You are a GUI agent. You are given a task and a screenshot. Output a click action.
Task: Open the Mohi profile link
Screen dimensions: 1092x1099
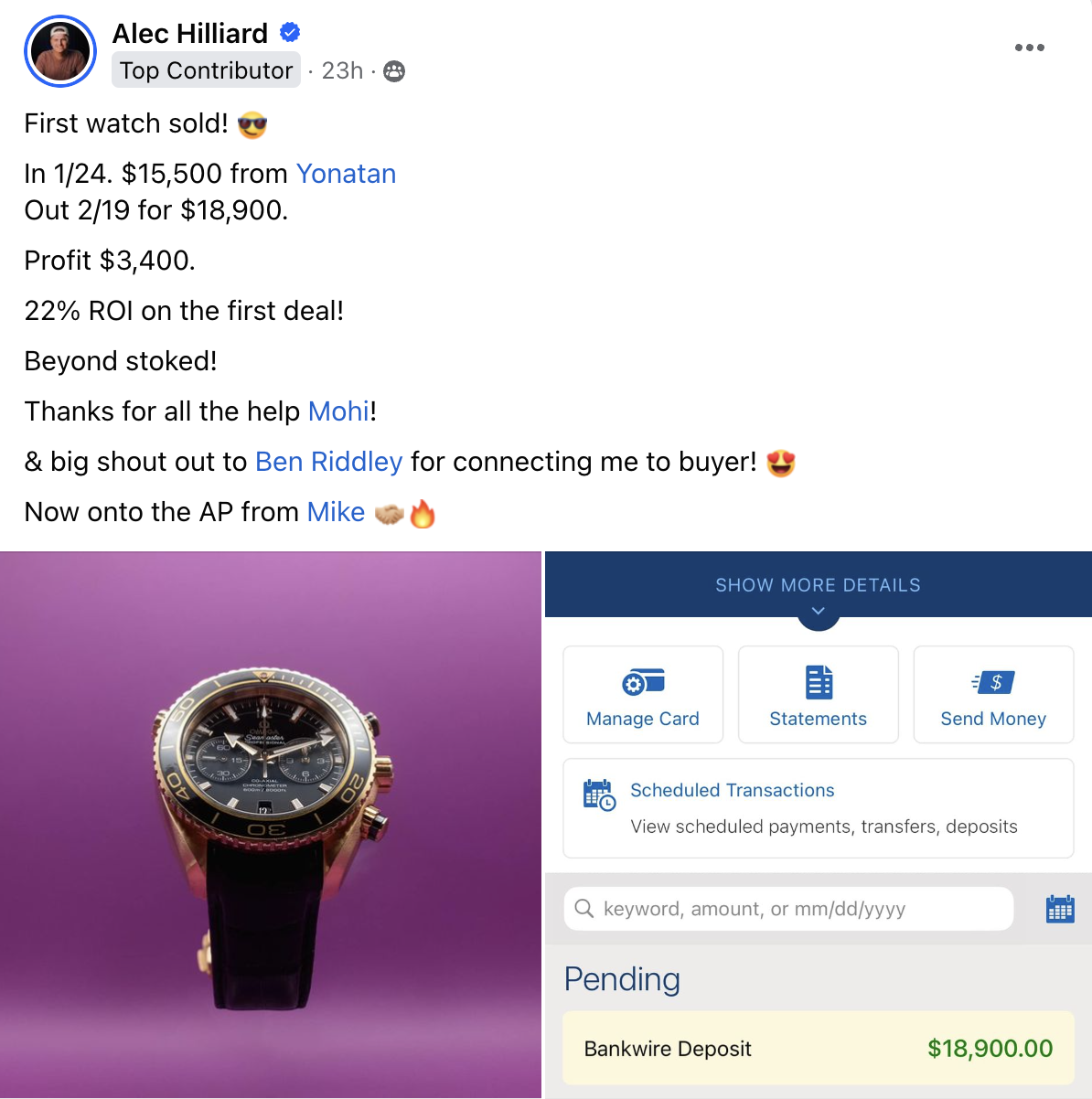(338, 411)
